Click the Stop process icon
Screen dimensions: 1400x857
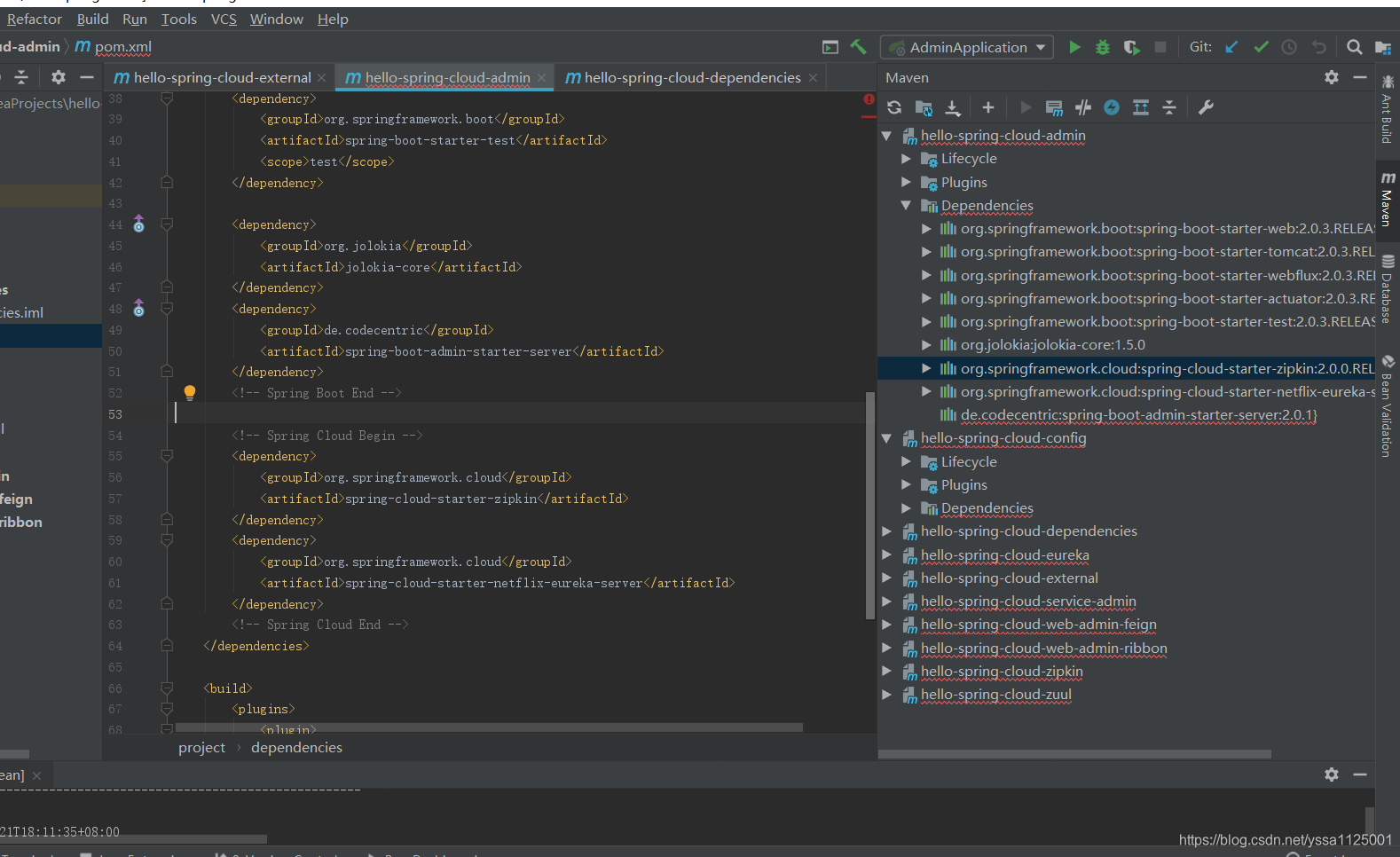tap(1160, 47)
